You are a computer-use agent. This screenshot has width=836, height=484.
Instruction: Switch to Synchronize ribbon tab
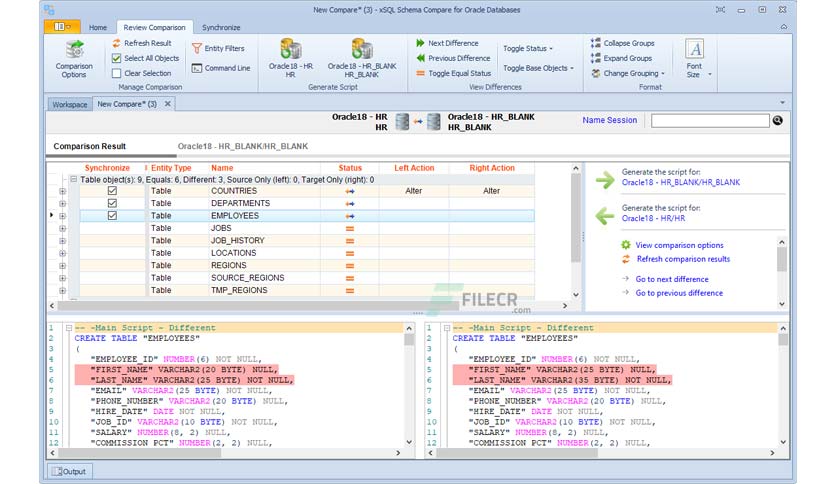click(x=221, y=28)
